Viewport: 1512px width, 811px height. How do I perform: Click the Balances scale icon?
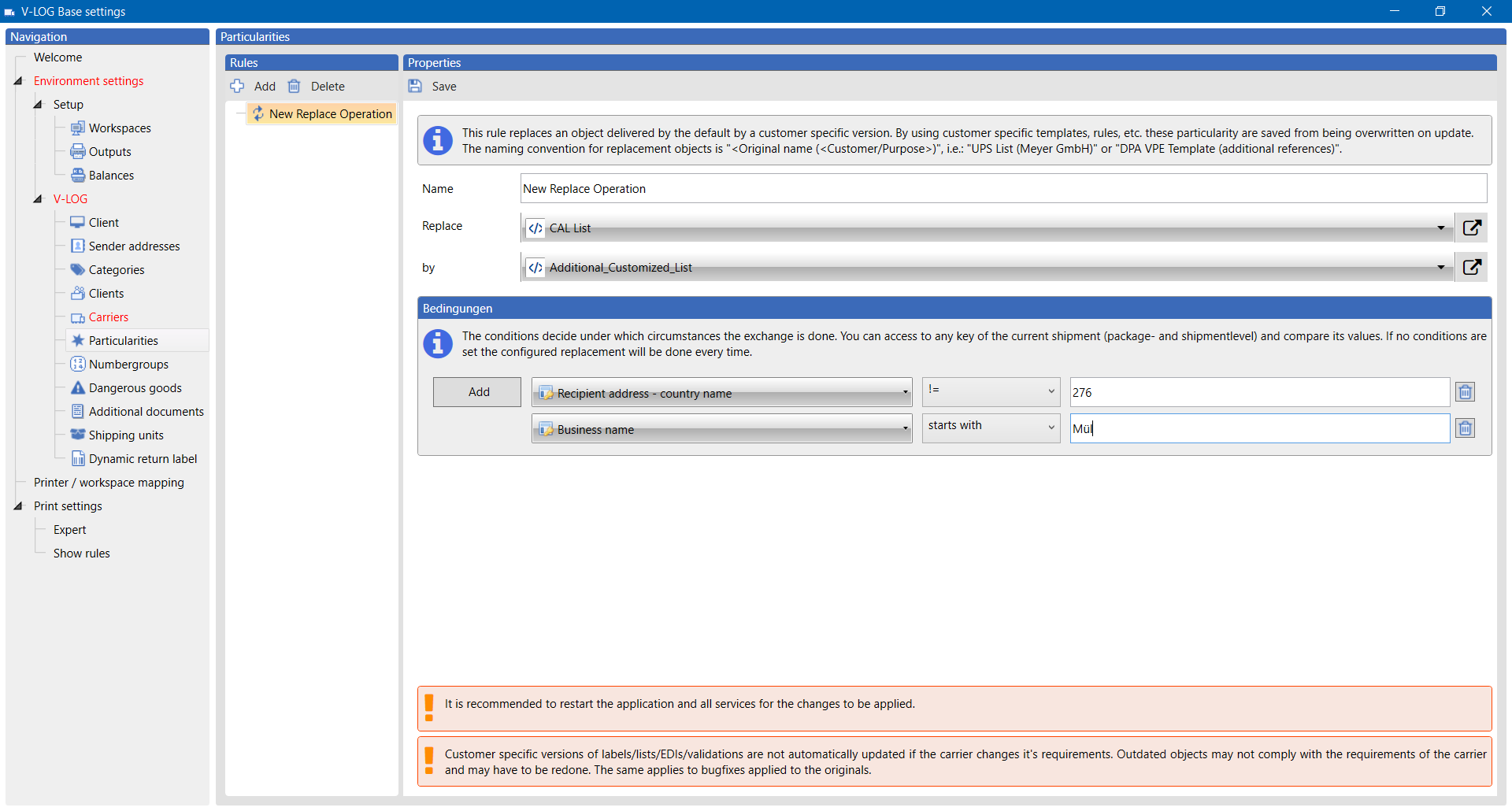(x=78, y=175)
